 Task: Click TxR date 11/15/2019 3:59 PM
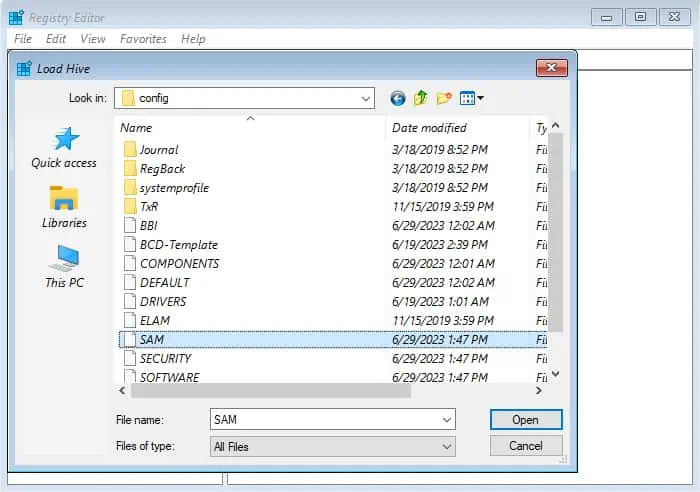pyautogui.click(x=443, y=207)
